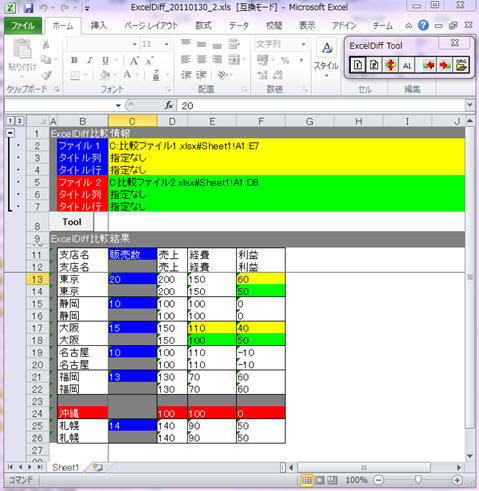Open the Name Box dropdown arrow
479x491 pixels.
[x=118, y=106]
